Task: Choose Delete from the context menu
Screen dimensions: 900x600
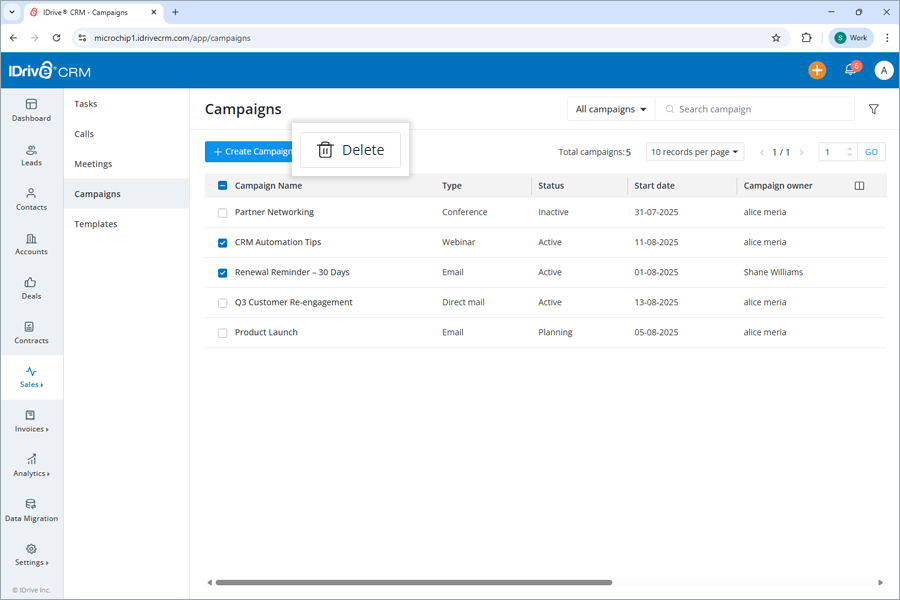Action: [x=349, y=149]
